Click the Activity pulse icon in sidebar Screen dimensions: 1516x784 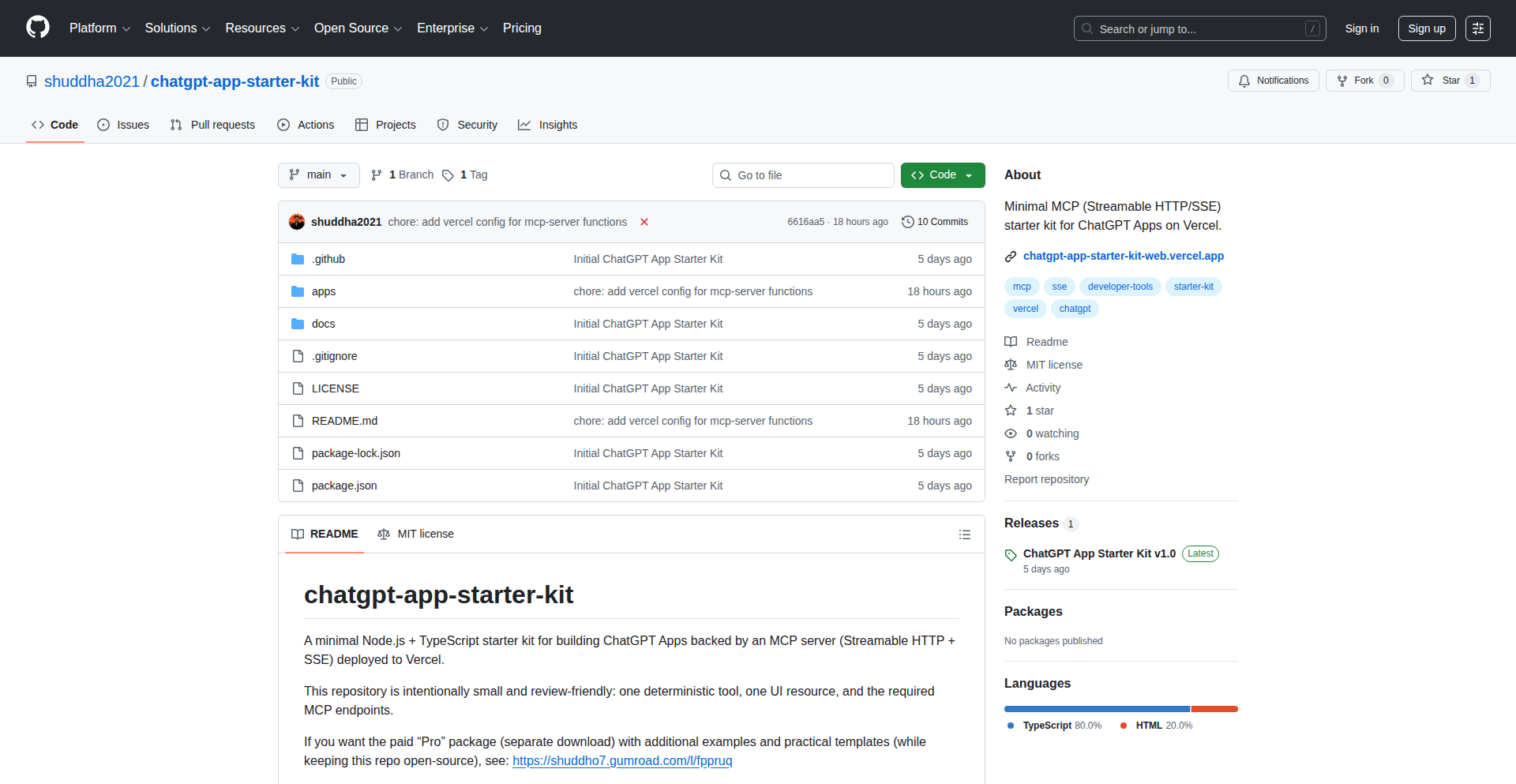coord(1011,388)
